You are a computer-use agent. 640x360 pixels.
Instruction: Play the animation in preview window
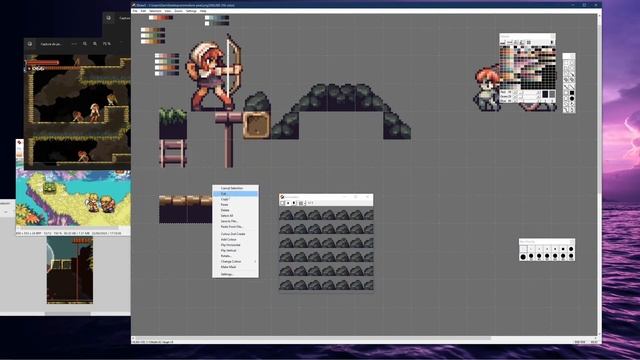pos(294,203)
